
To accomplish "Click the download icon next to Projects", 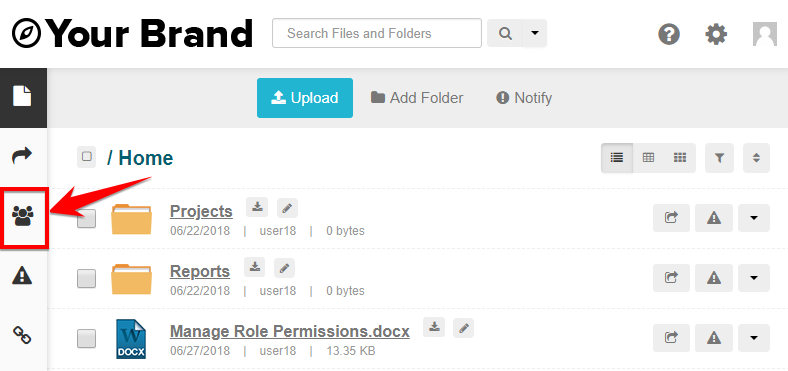I will [x=257, y=208].
